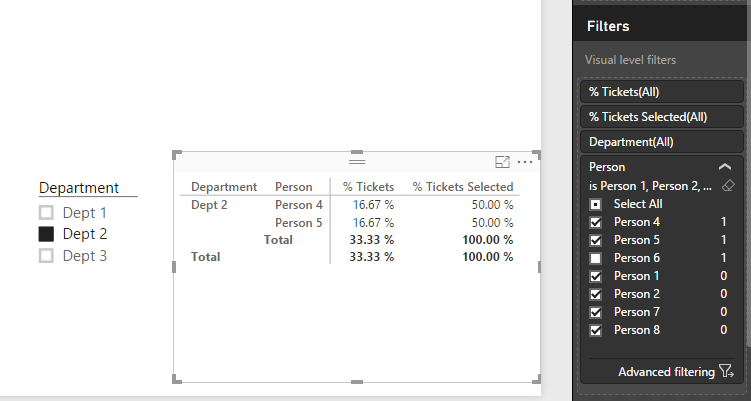751x401 pixels.
Task: Deselect Dept 2 in the Department slicer
Action: [x=46, y=234]
